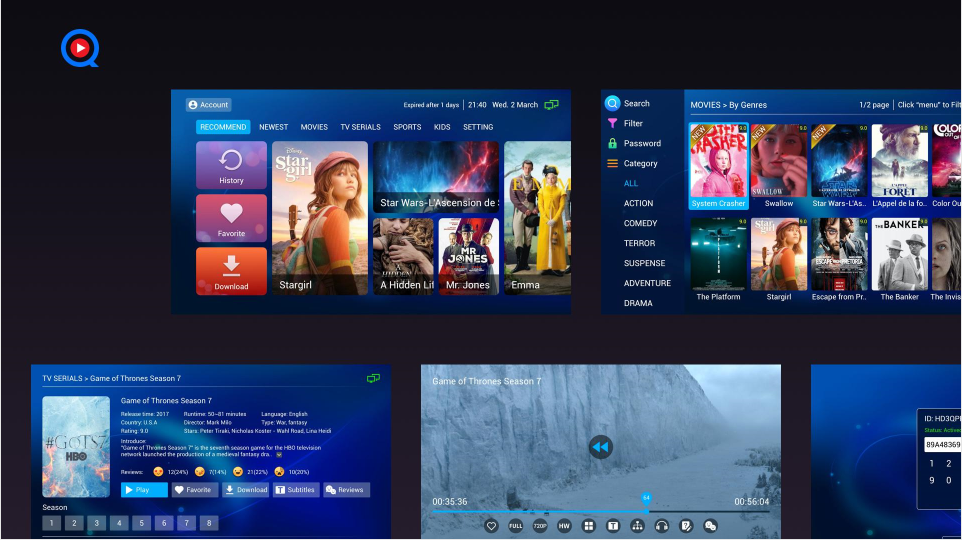Open the episode grid icon in player
This screenshot has height=540, width=962.
[x=588, y=526]
